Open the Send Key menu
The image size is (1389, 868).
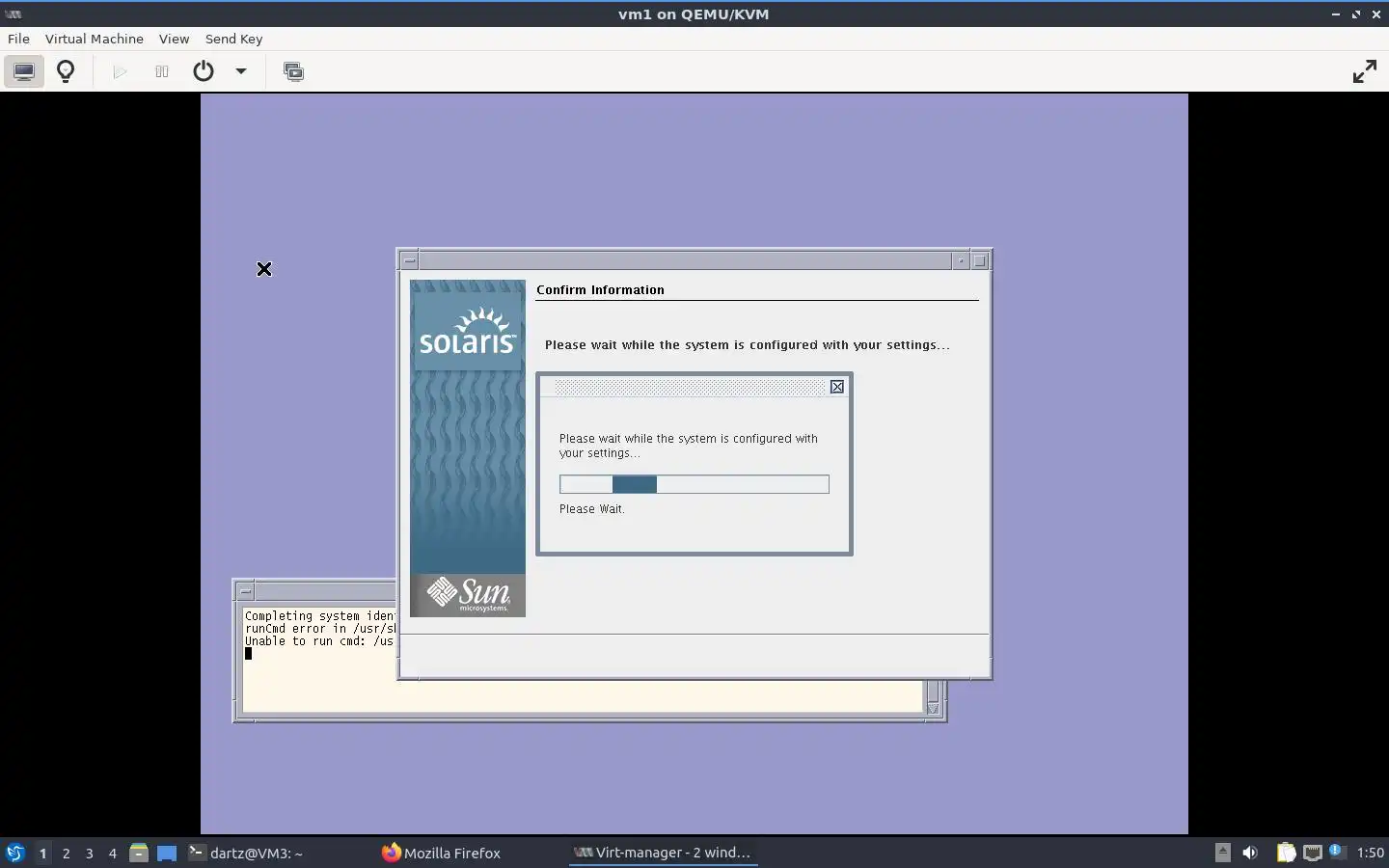pyautogui.click(x=233, y=39)
